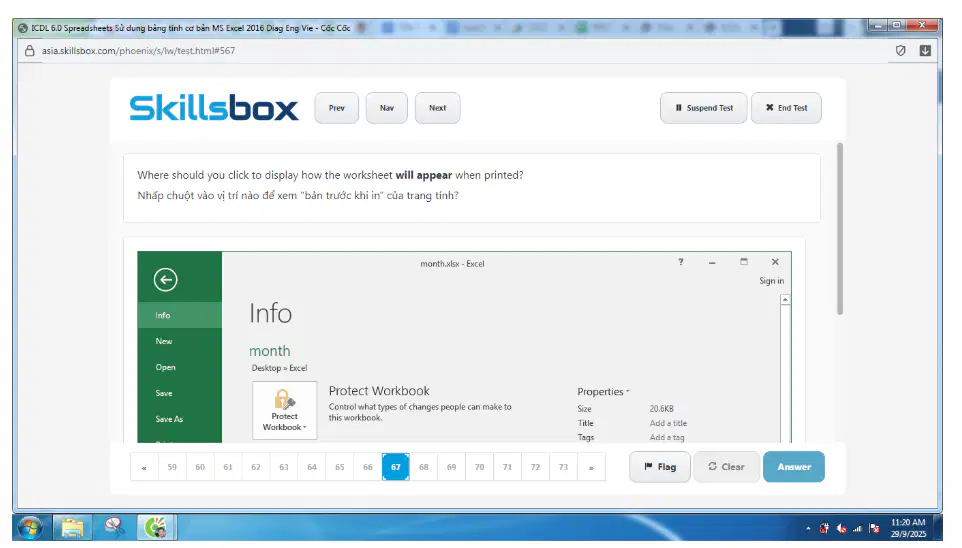Jump to question 65

coord(339,467)
